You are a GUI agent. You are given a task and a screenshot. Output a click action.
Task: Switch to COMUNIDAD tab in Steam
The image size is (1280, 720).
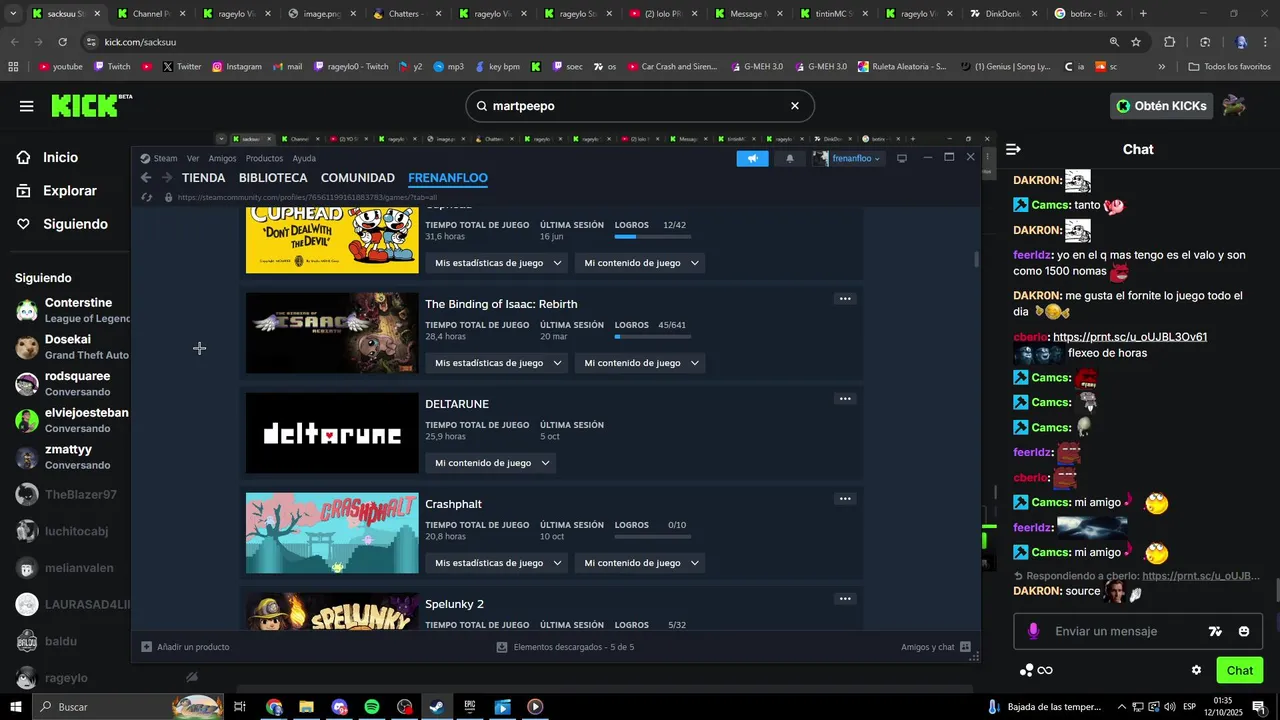click(x=358, y=178)
